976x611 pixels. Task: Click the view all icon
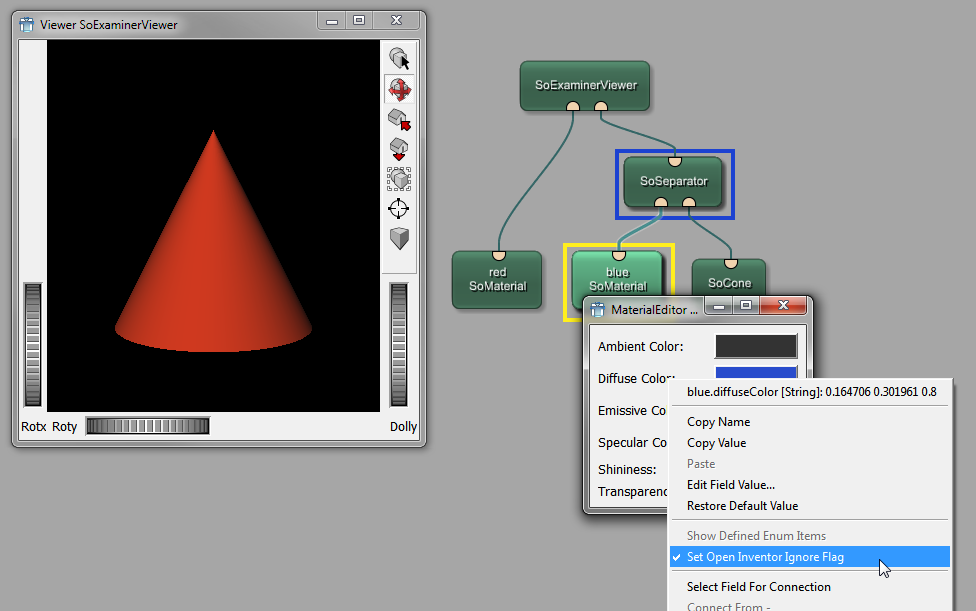tap(399, 179)
